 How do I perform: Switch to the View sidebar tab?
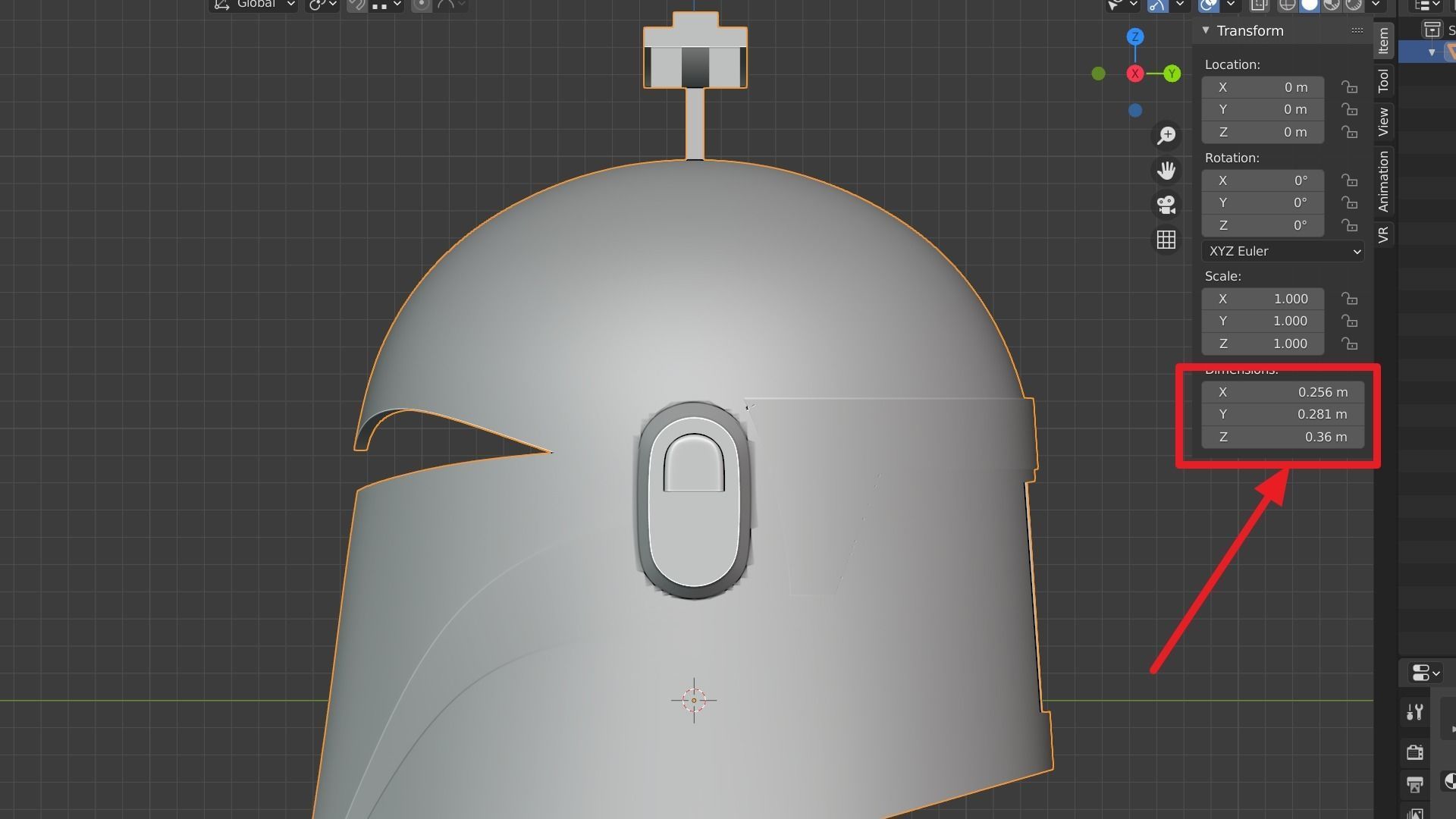pyautogui.click(x=1384, y=121)
